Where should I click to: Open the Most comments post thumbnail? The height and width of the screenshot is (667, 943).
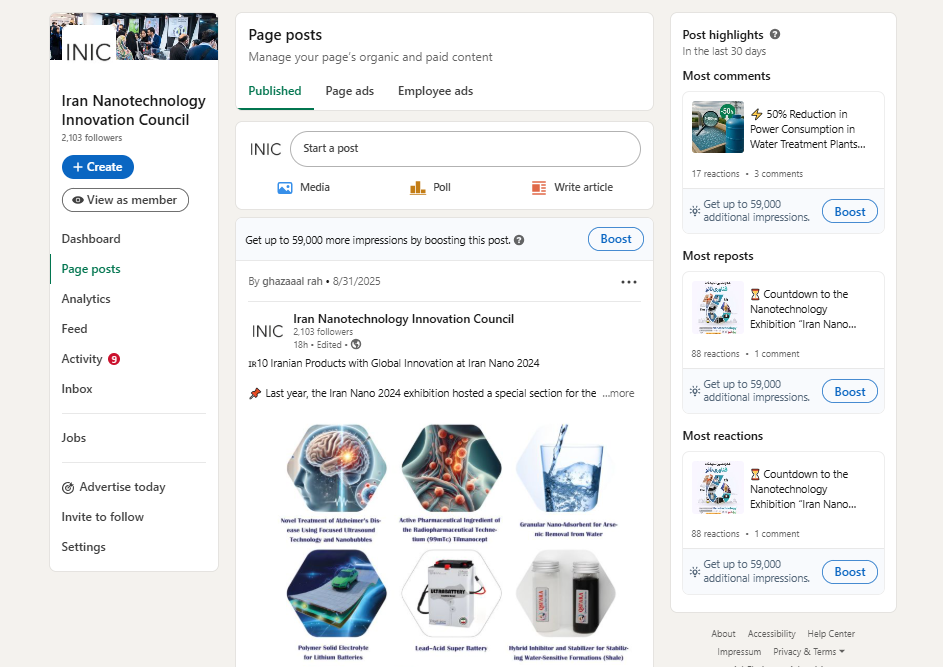coord(717,127)
